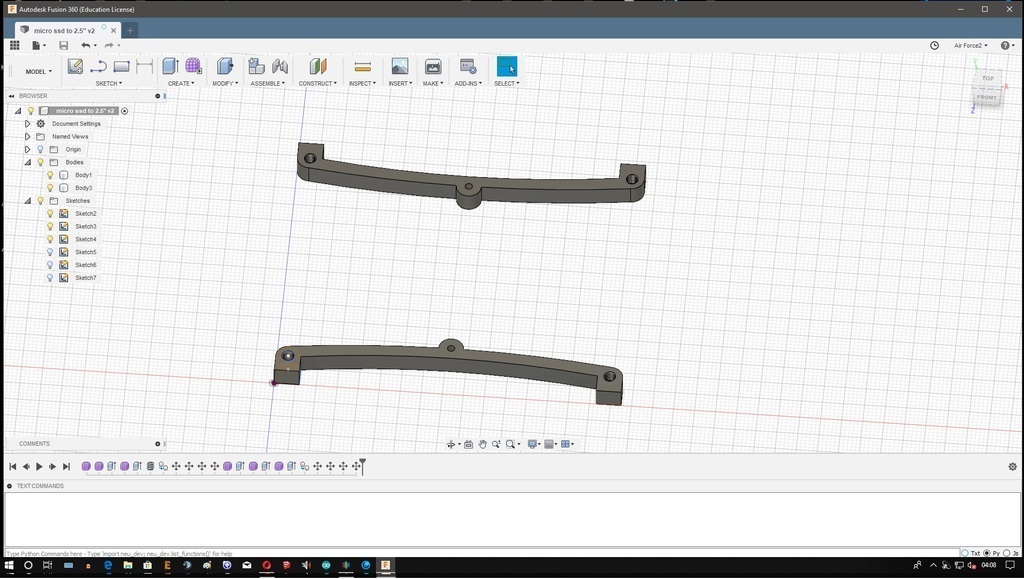Open the Measure tool in Inspect
Image resolution: width=1024 pixels, height=579 pixels.
click(x=362, y=67)
